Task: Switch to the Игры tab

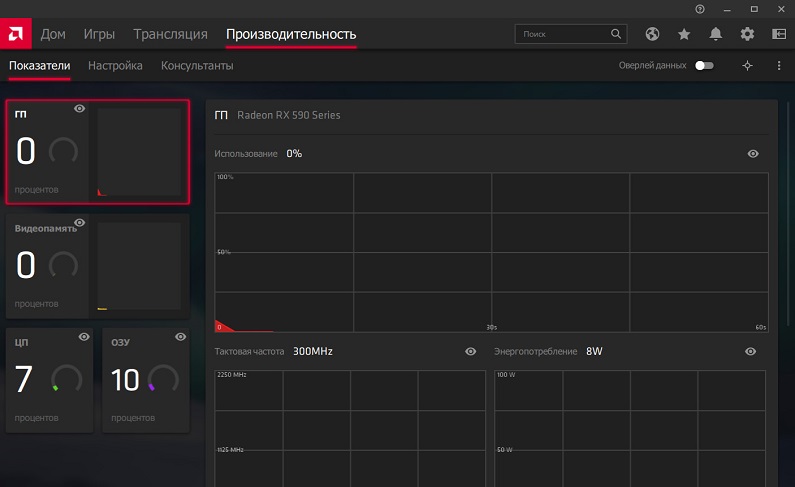Action: [x=99, y=34]
